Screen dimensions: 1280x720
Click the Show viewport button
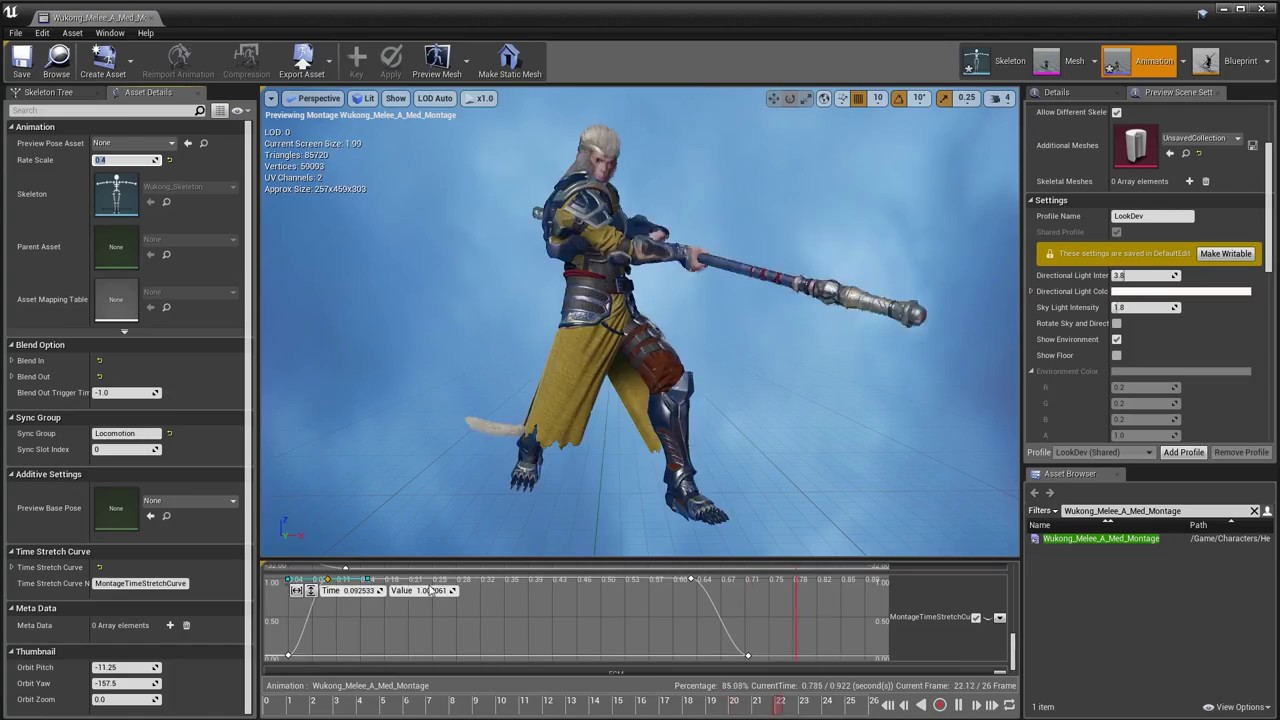coord(396,98)
